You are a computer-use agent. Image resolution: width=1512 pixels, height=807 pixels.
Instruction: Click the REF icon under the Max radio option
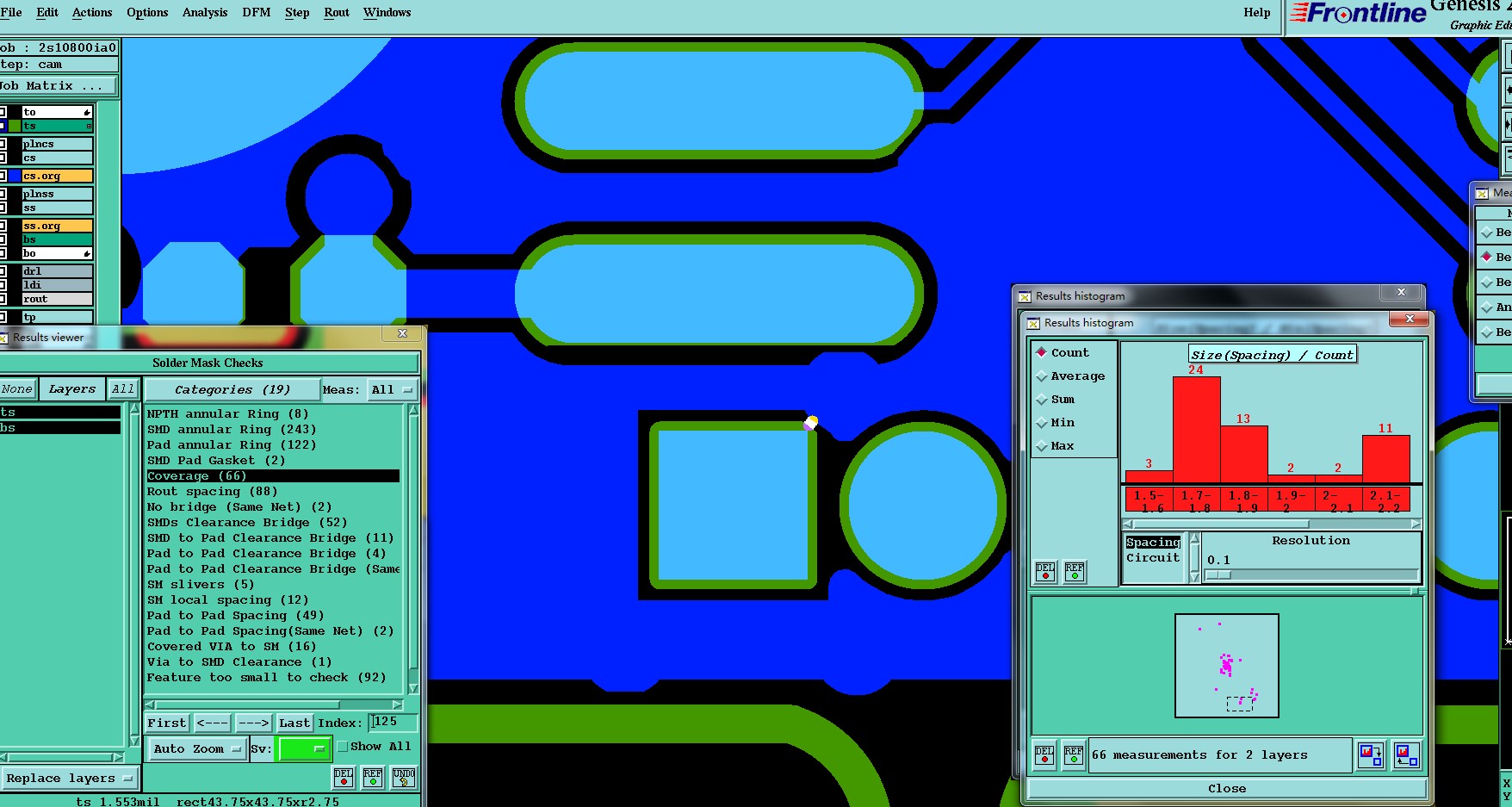(1075, 572)
